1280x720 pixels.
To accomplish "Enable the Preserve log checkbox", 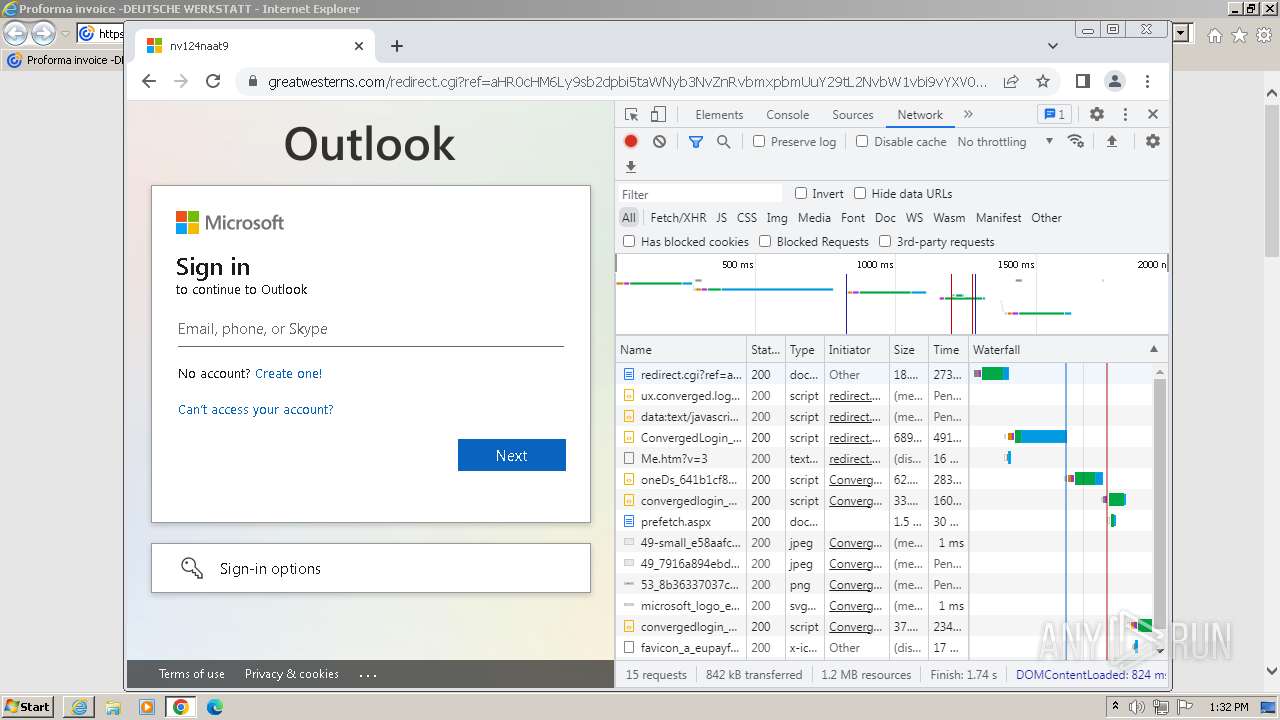I will pyautogui.click(x=759, y=141).
